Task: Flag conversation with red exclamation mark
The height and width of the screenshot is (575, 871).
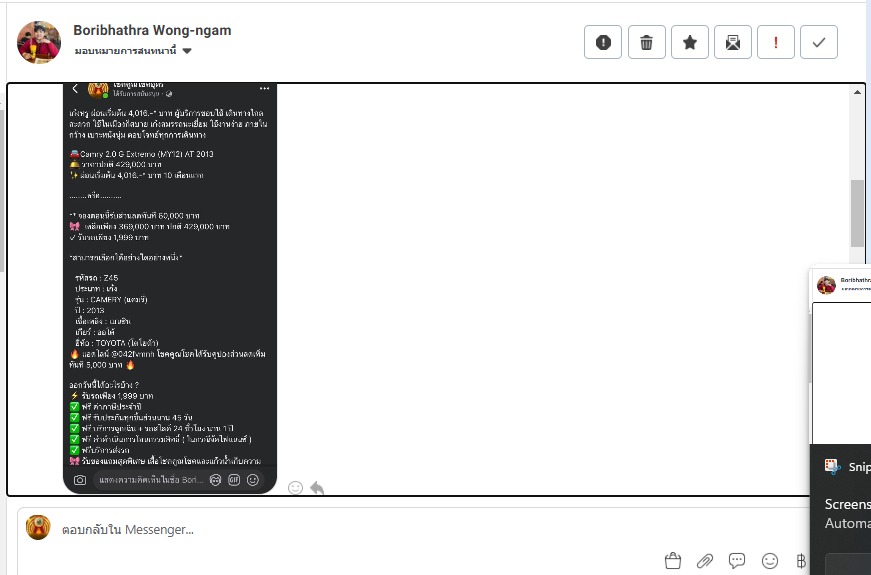Action: (x=776, y=42)
